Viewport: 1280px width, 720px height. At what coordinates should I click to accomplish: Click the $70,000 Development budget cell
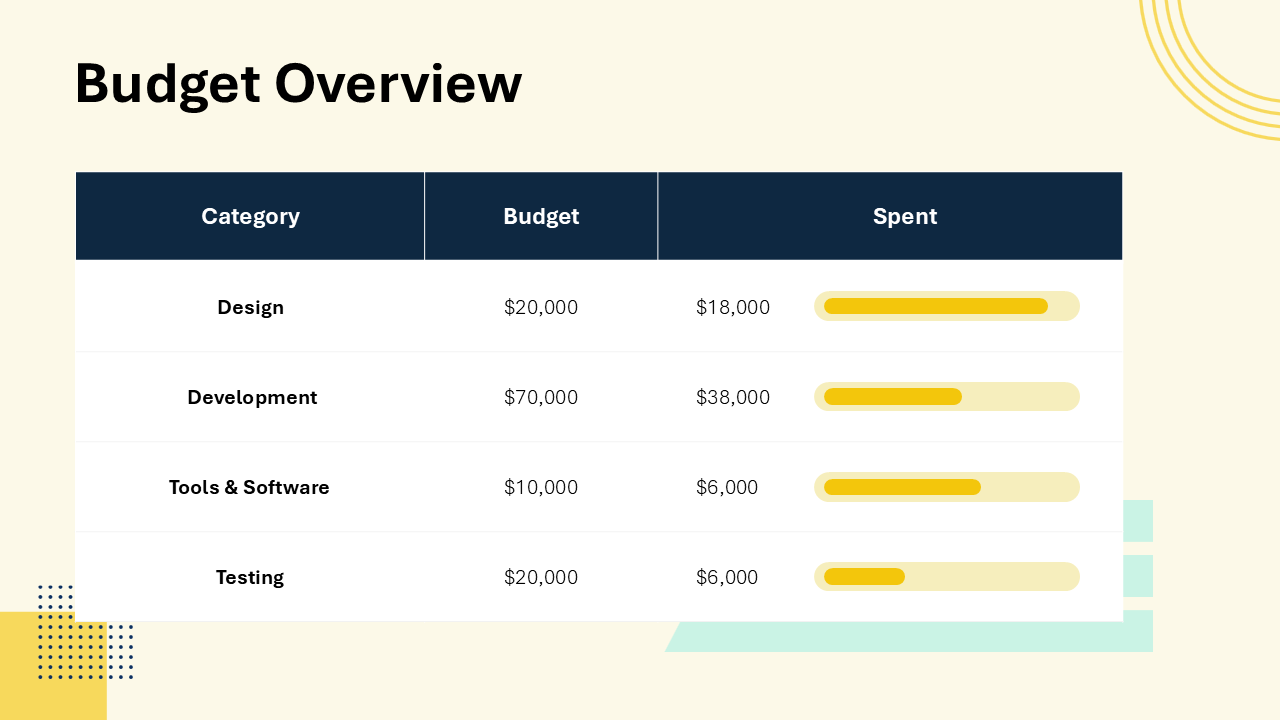(541, 397)
